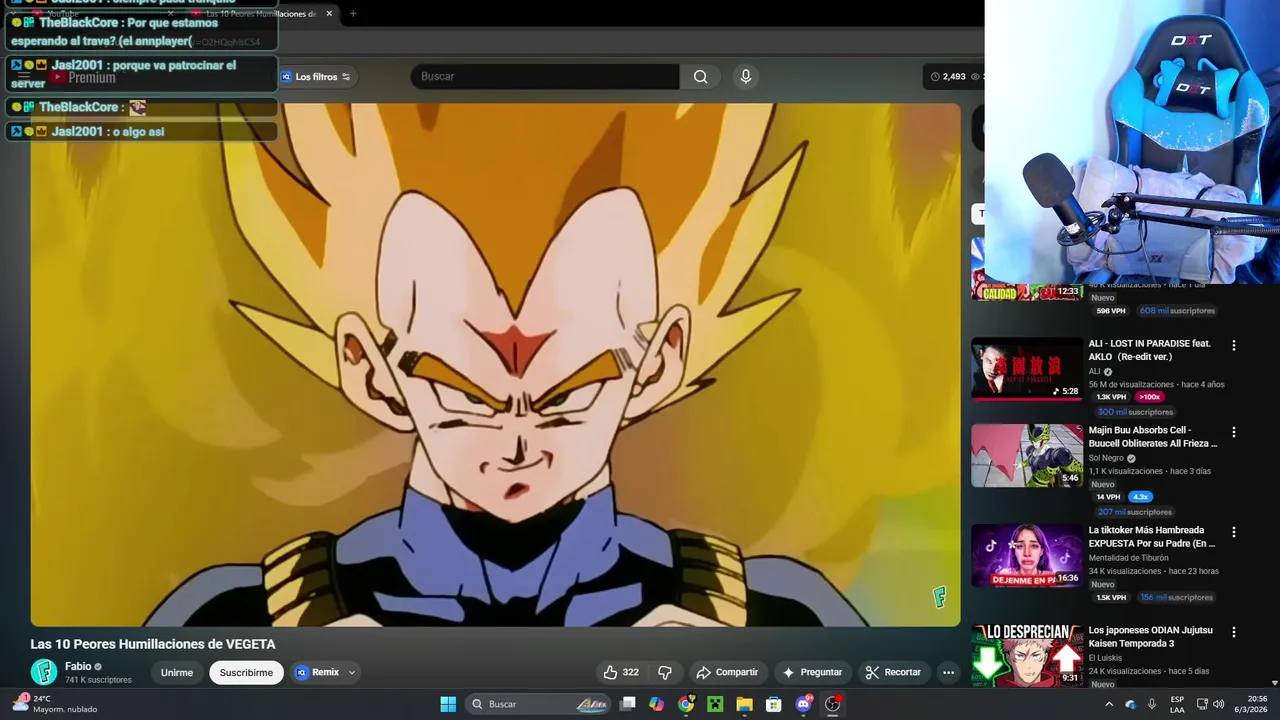Click the video title Las 10 Peores Humillaciones de VEGETA
This screenshot has height=720, width=1280.
point(153,644)
